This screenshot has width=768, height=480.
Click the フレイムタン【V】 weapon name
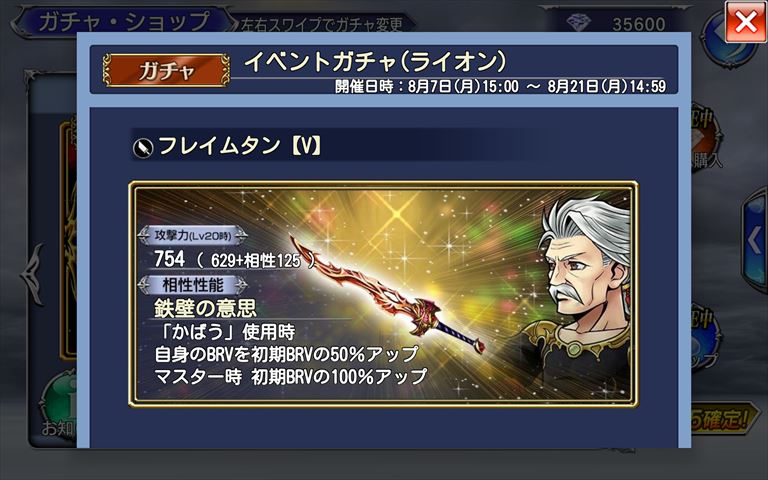(x=240, y=145)
